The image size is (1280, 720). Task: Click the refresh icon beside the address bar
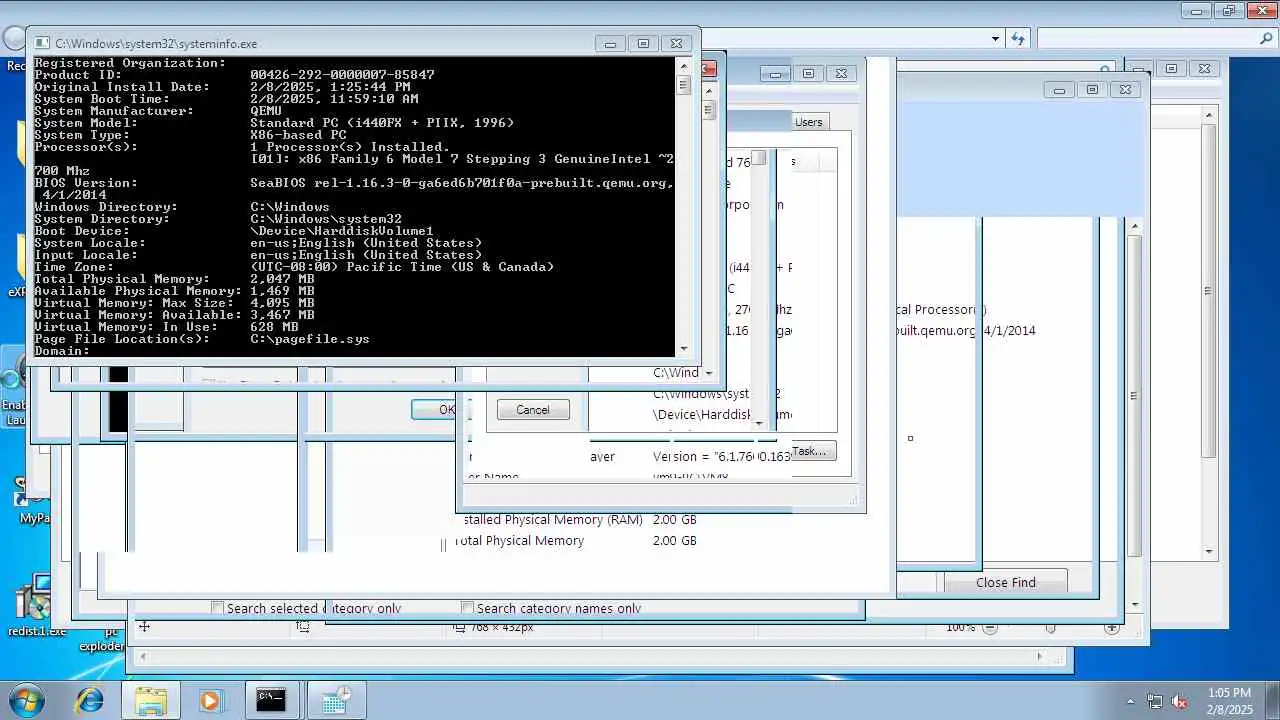click(1018, 39)
